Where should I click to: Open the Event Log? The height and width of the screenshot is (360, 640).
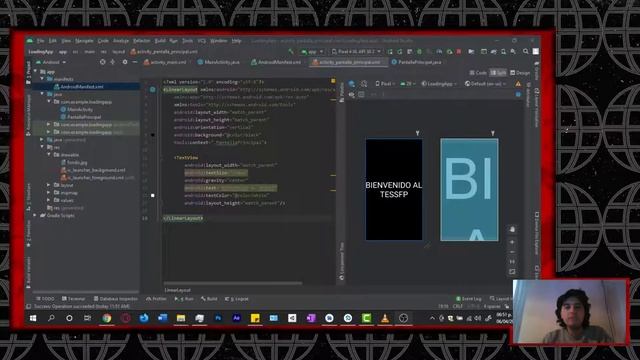469,299
